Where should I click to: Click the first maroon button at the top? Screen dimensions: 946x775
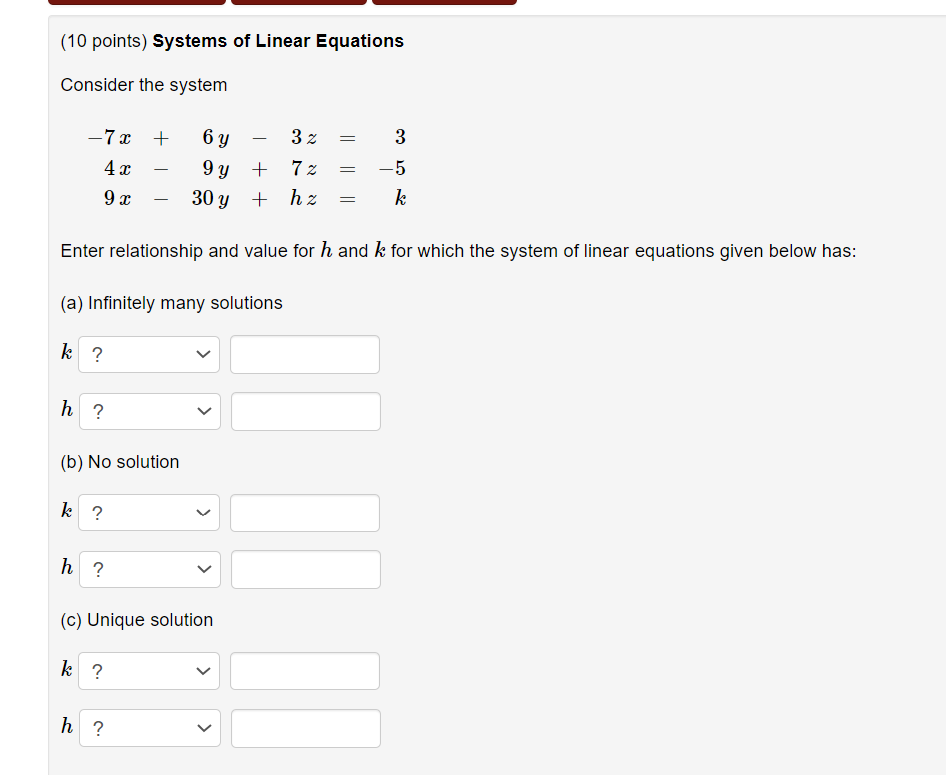pyautogui.click(x=135, y=2)
